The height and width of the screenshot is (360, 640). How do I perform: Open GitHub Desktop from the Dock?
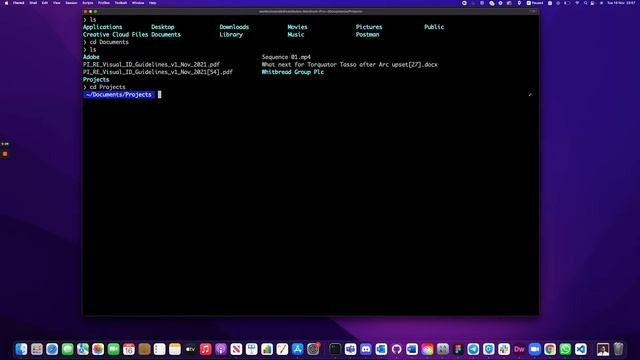(396, 349)
